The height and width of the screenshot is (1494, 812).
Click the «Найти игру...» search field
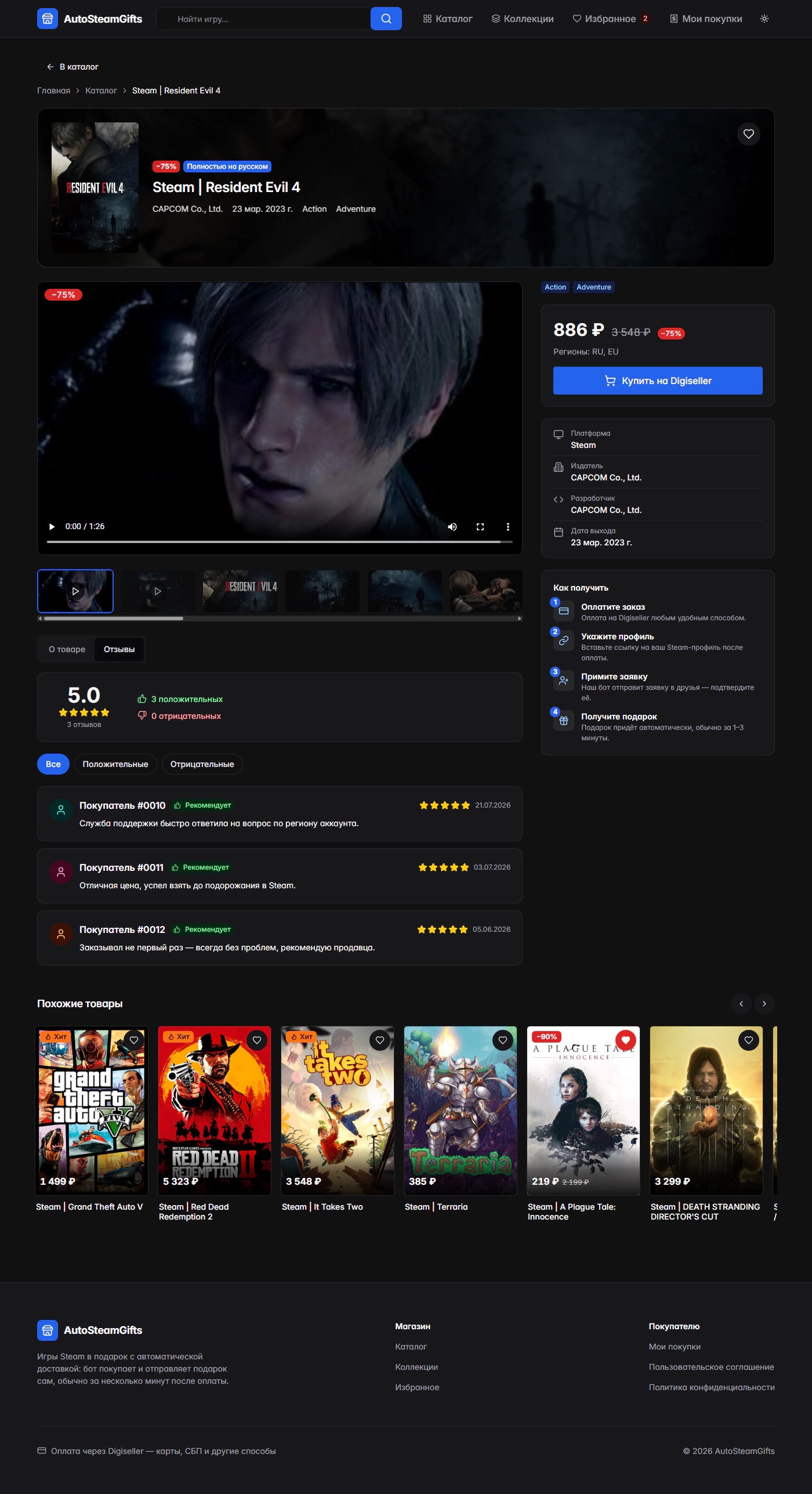(264, 19)
